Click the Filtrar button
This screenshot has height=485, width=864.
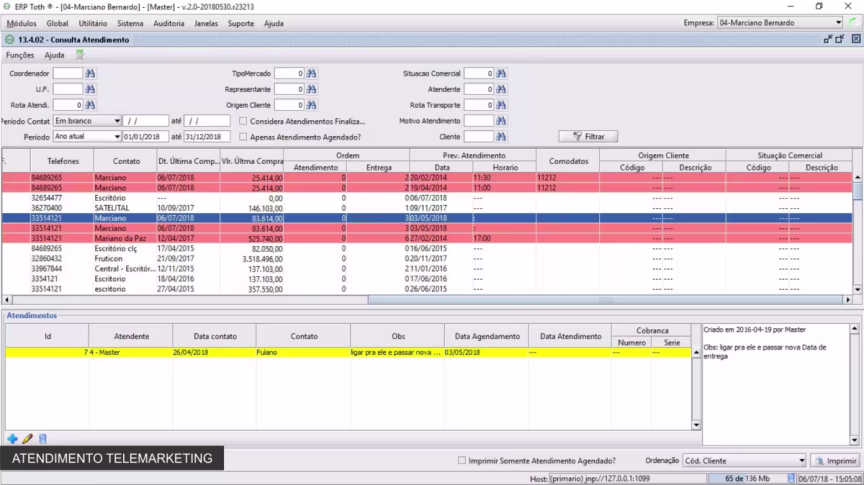pos(588,136)
